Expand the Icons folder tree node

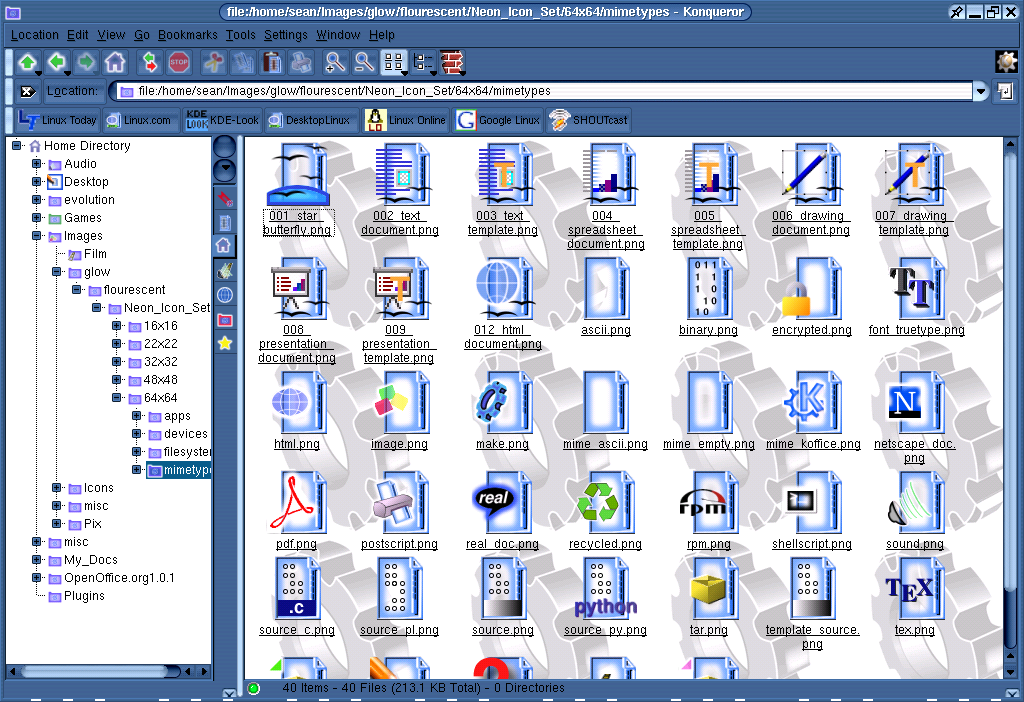coord(57,487)
